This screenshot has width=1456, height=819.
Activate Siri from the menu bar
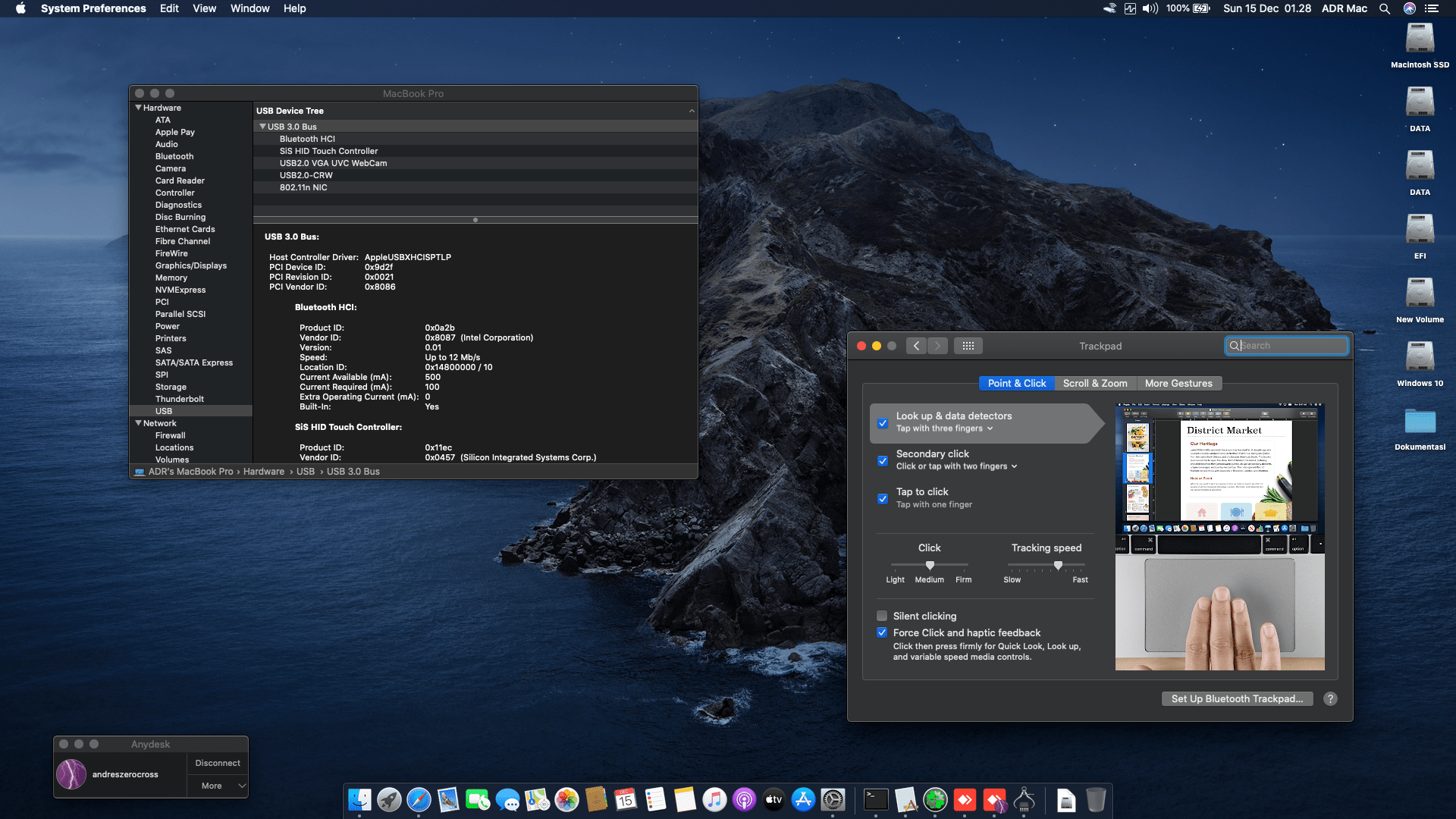(1410, 8)
